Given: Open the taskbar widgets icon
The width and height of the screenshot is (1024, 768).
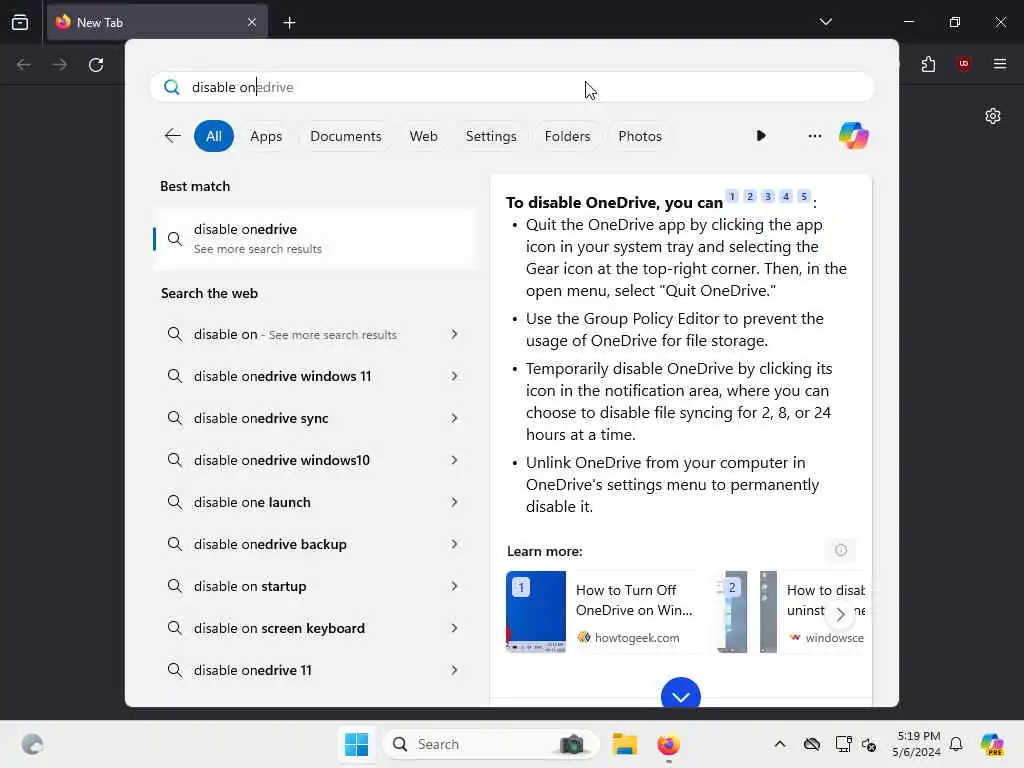Looking at the screenshot, I should tap(32, 744).
